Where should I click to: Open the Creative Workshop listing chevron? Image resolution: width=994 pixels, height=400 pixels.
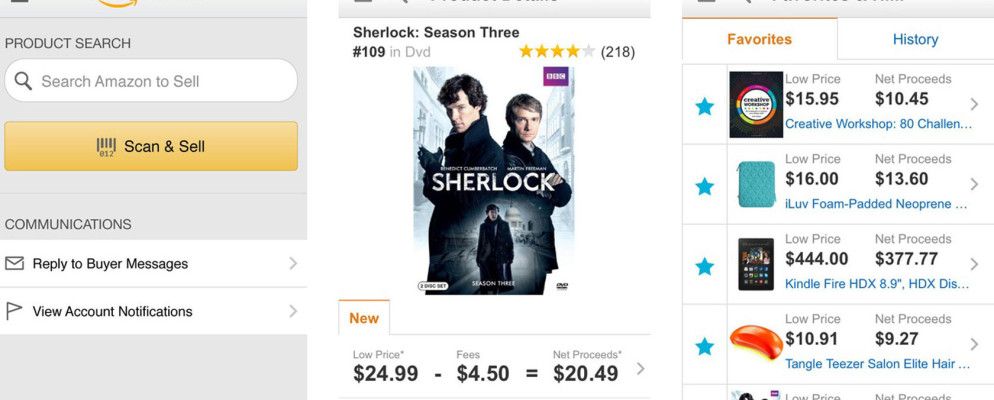tap(975, 104)
